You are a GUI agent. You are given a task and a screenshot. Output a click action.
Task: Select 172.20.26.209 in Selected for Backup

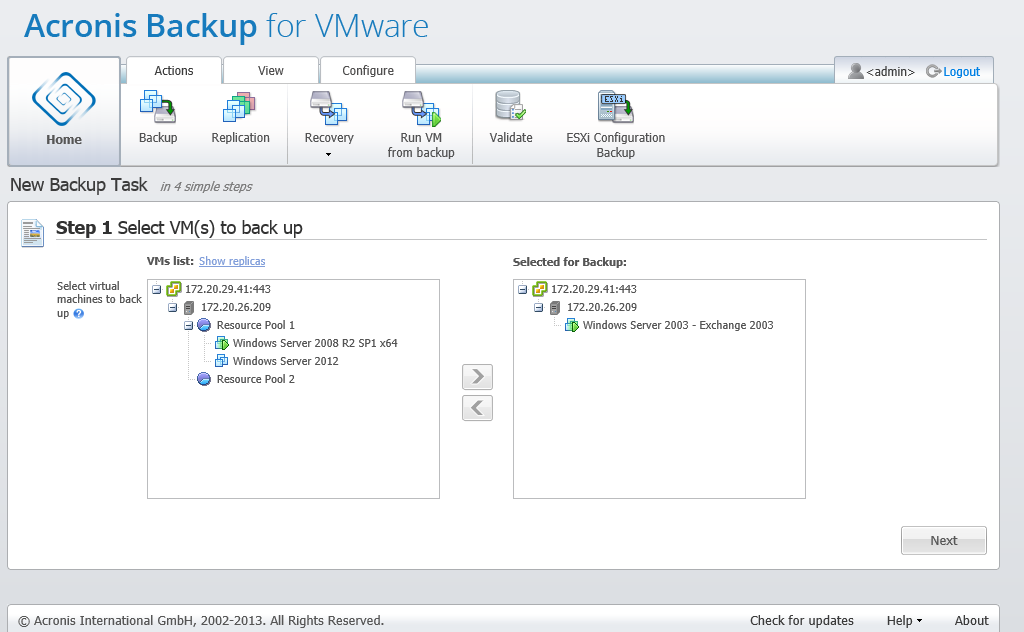tap(601, 308)
